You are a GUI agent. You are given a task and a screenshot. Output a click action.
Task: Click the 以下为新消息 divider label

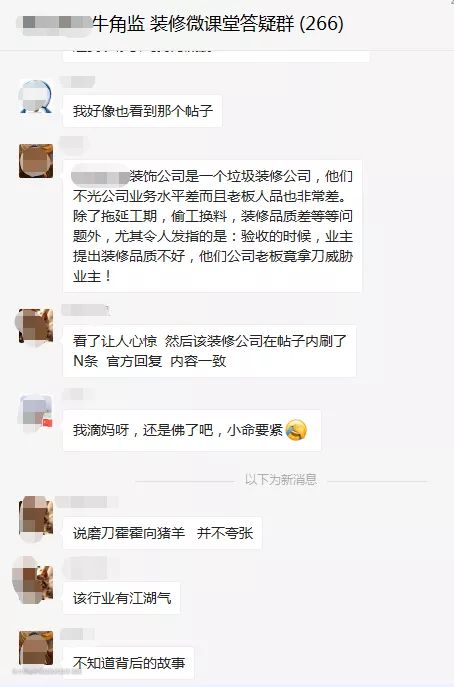point(281,479)
